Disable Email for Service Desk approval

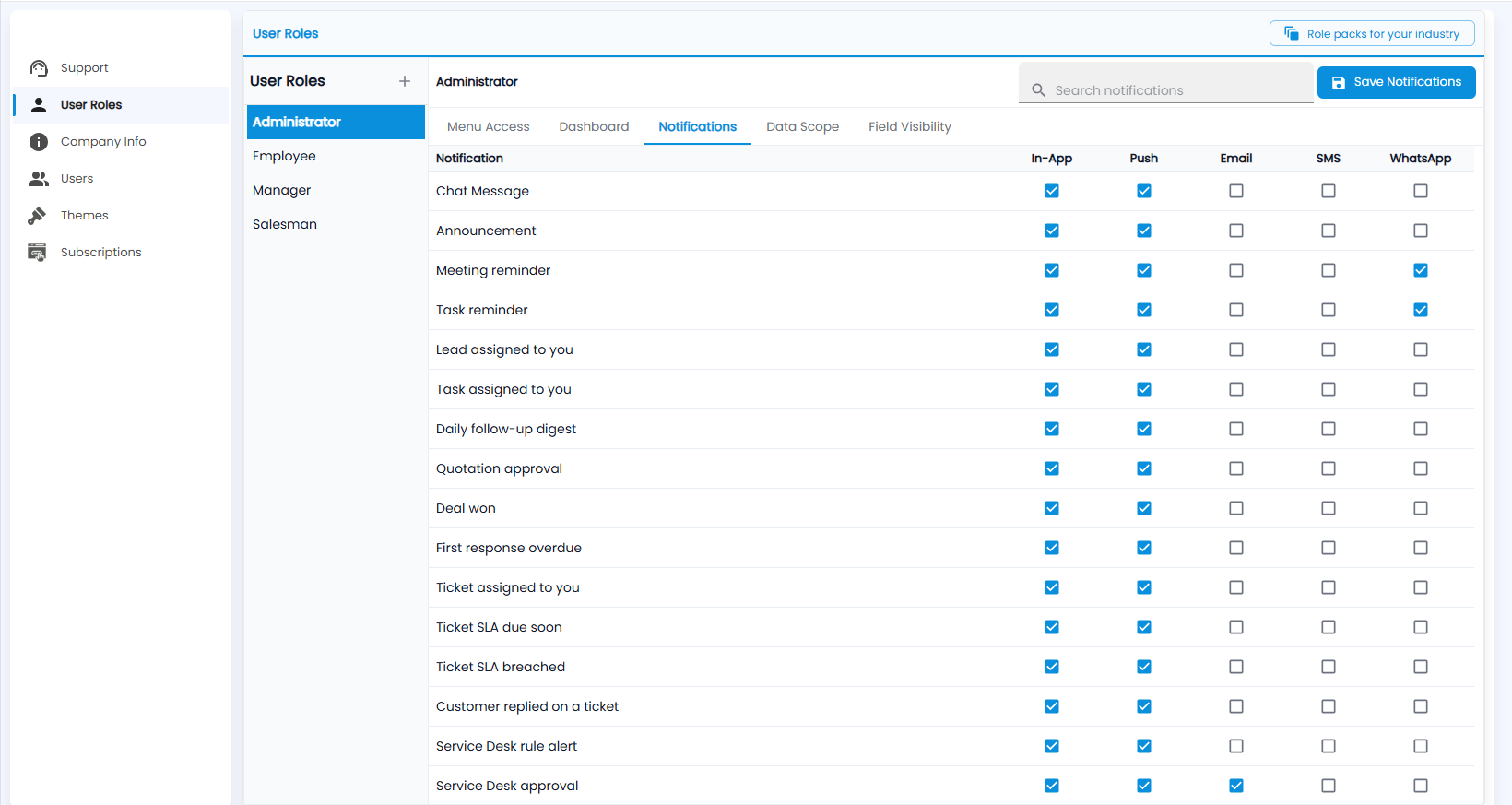pos(1236,786)
